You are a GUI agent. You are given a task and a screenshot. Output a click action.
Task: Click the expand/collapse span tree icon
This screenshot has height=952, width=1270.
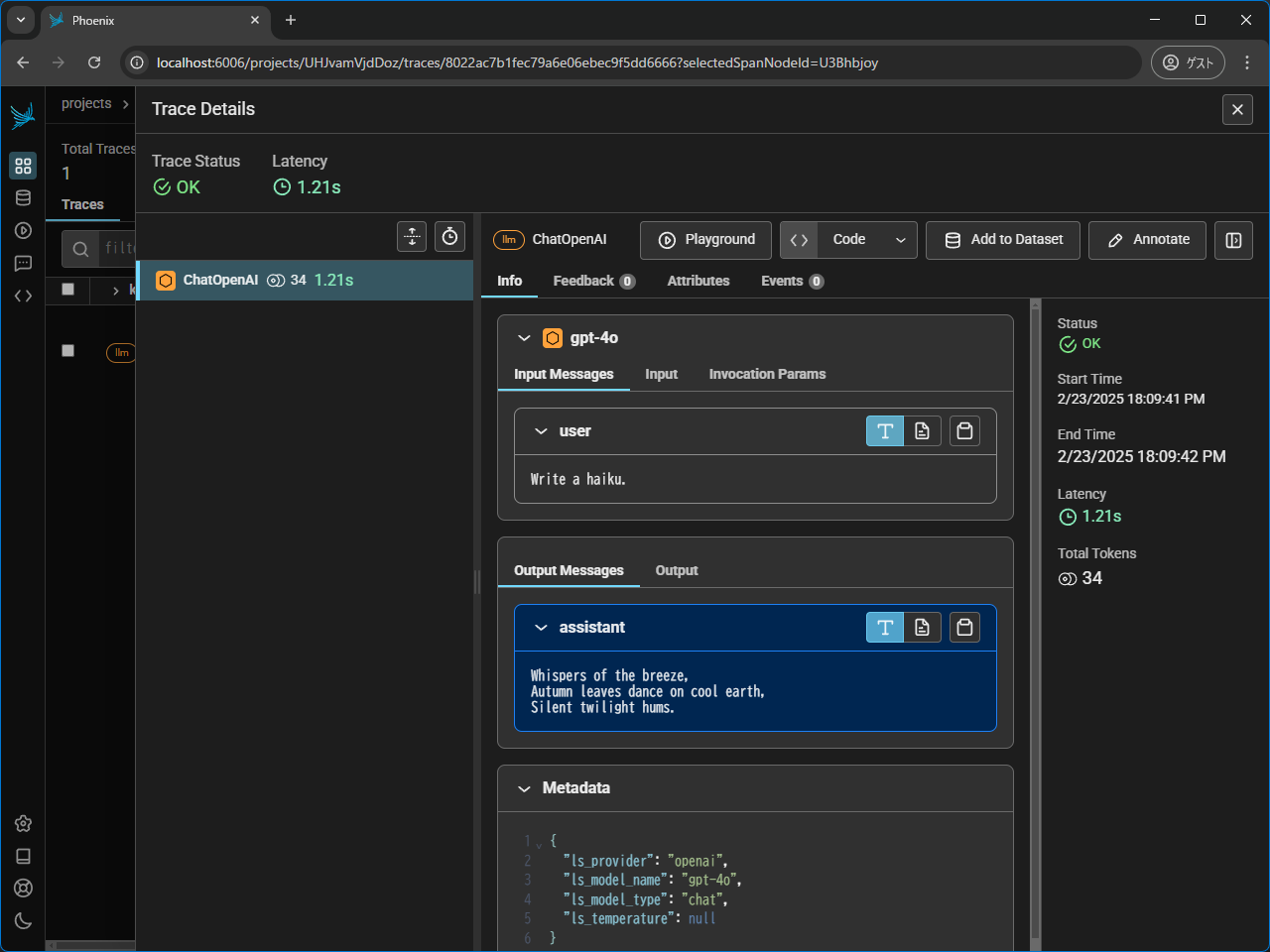[412, 236]
